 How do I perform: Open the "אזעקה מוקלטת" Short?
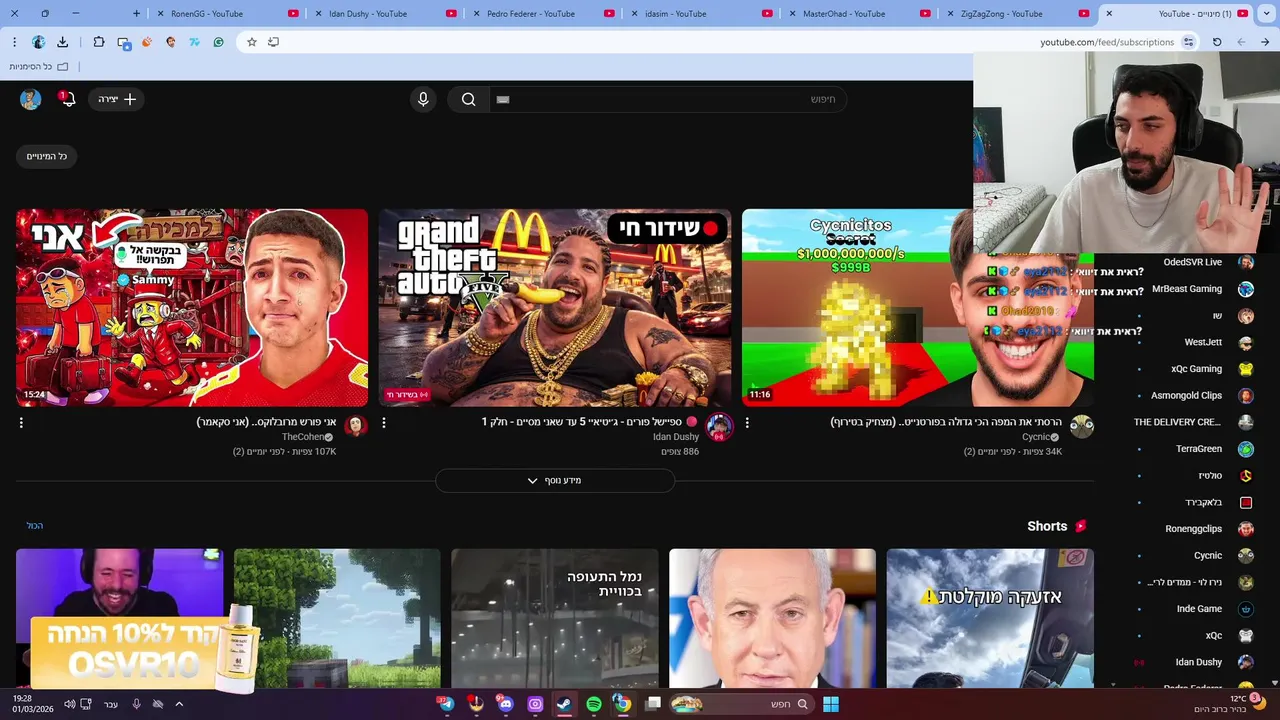990,618
